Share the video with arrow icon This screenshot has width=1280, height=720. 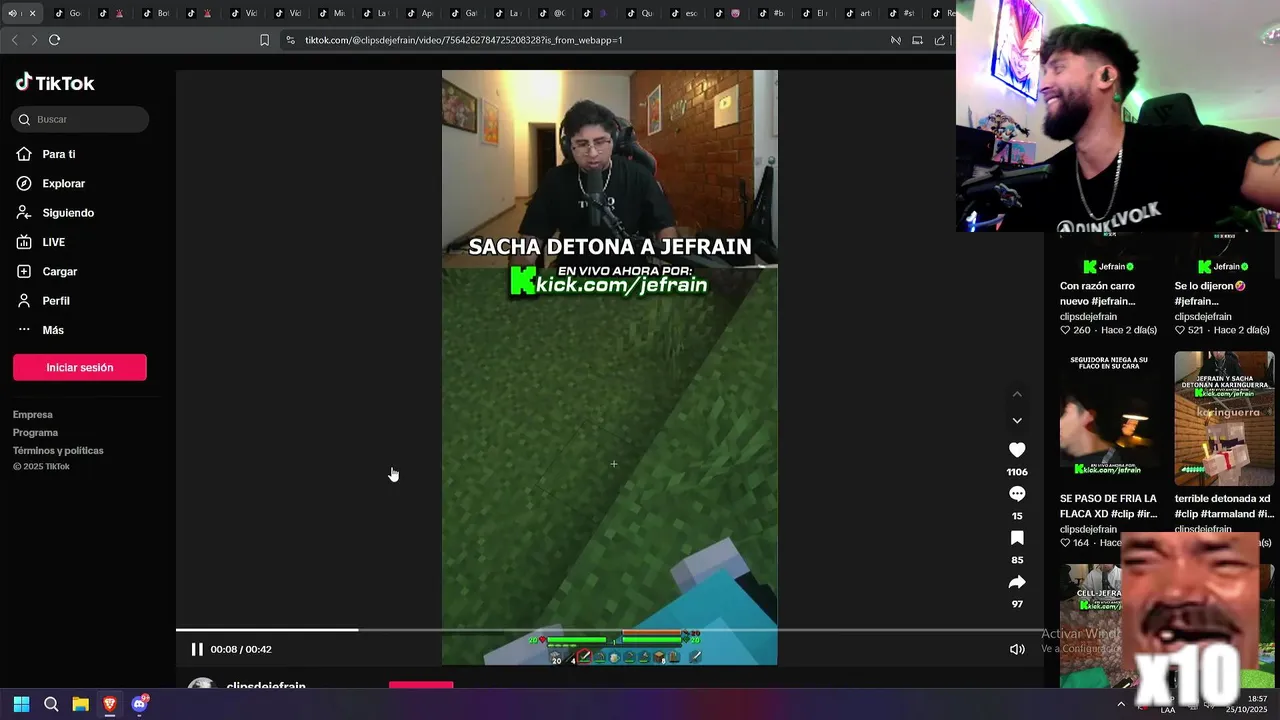coord(1017,582)
